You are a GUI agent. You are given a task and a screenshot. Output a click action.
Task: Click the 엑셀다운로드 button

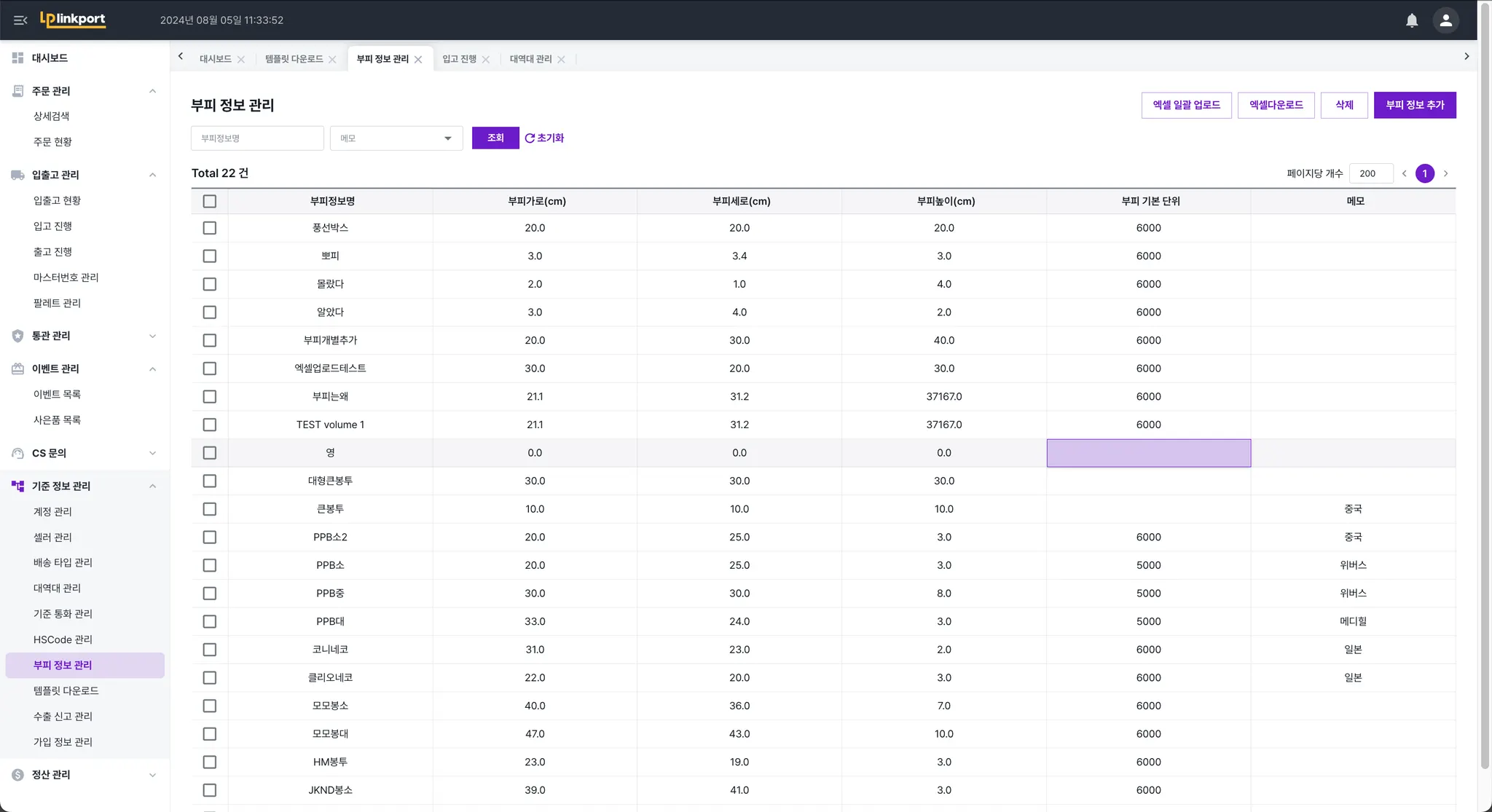1276,105
